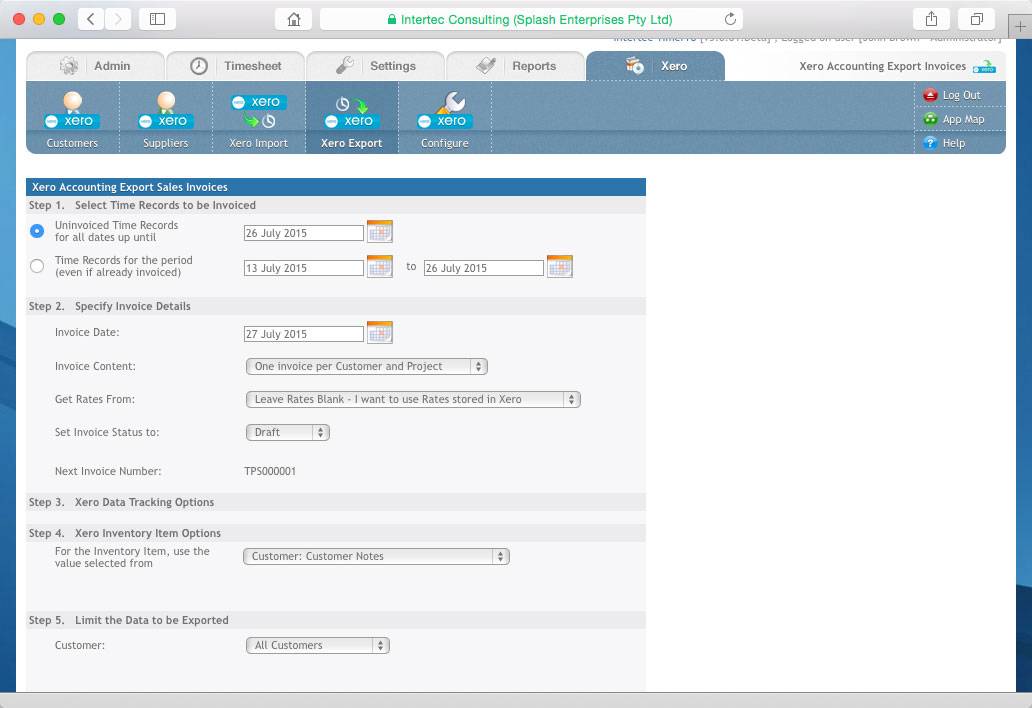The width and height of the screenshot is (1032, 708).
Task: Open calendar for period start date
Action: [x=380, y=266]
